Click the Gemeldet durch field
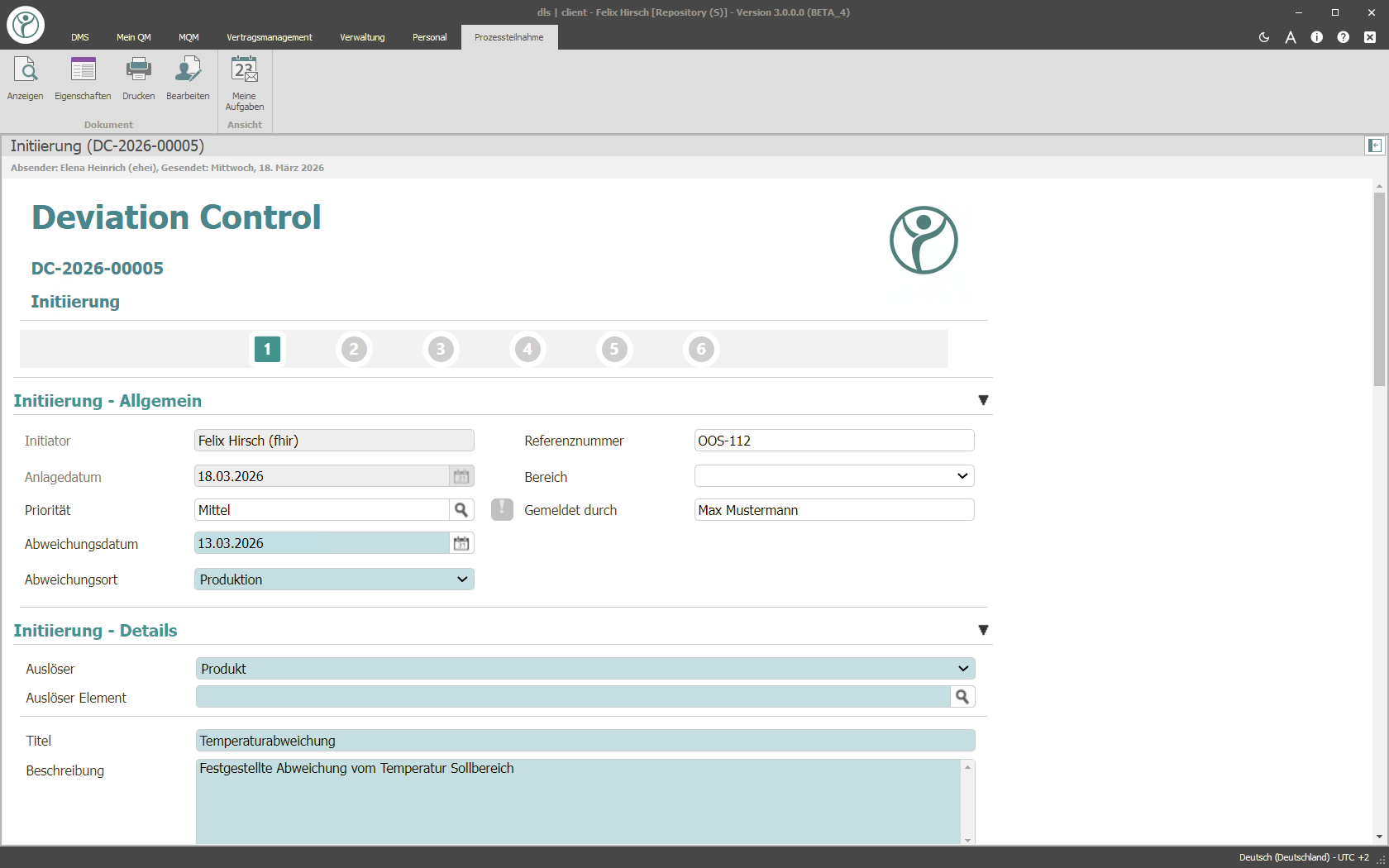This screenshot has width=1389, height=868. 834,510
